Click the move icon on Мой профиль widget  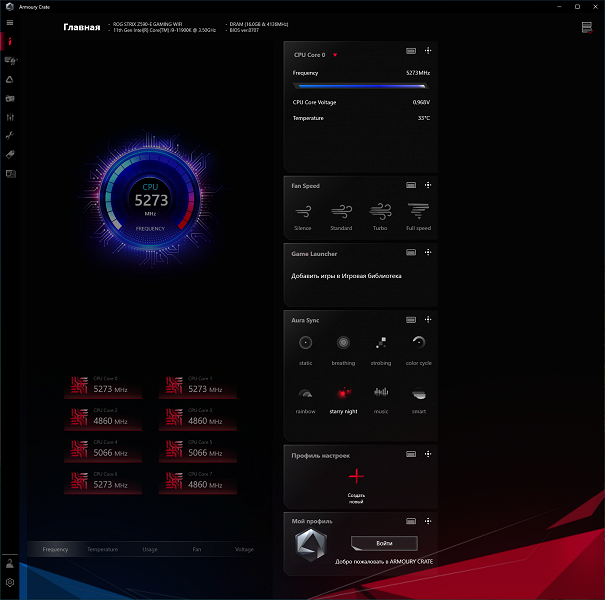pos(428,521)
